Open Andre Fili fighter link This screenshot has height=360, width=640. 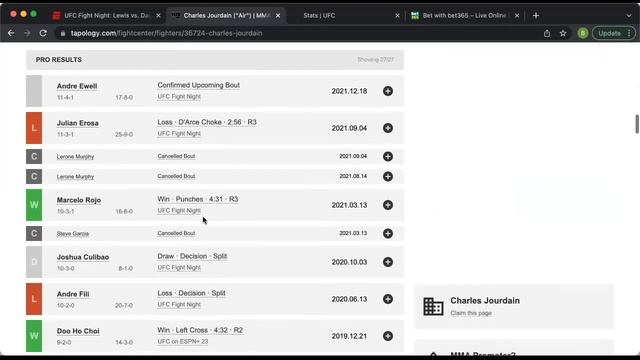(x=73, y=294)
